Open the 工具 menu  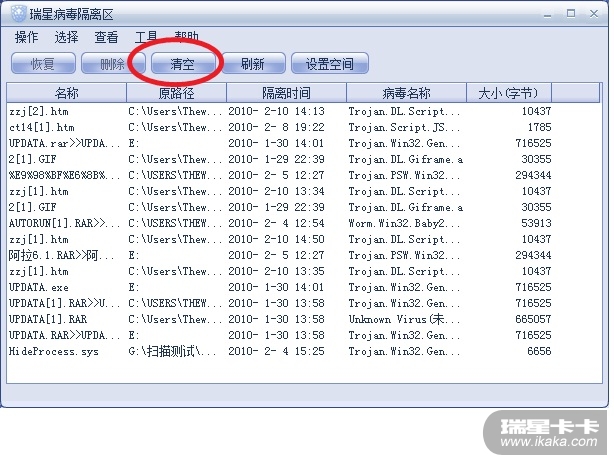(146, 38)
